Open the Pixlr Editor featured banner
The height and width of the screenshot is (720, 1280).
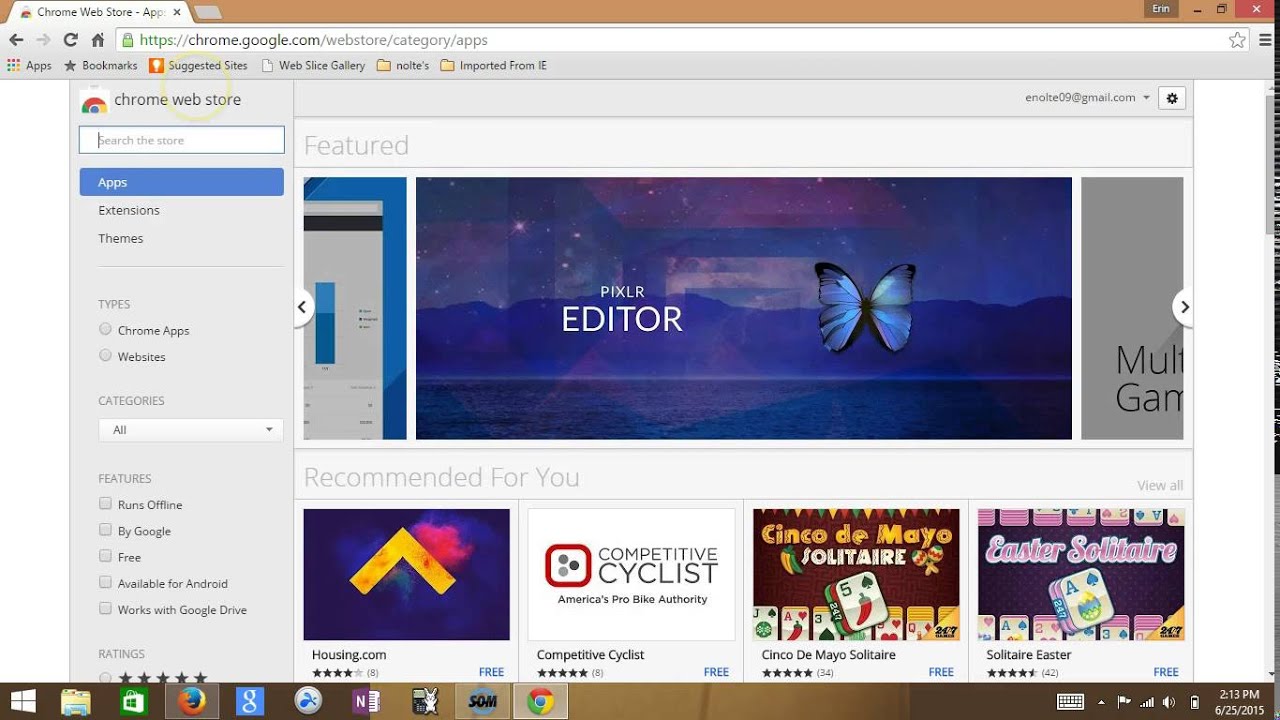coord(743,308)
